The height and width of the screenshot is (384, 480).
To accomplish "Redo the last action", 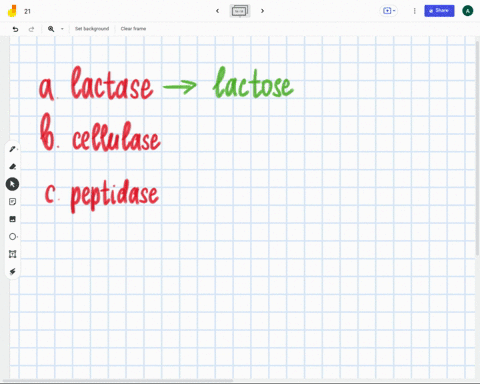I will click(x=31, y=29).
